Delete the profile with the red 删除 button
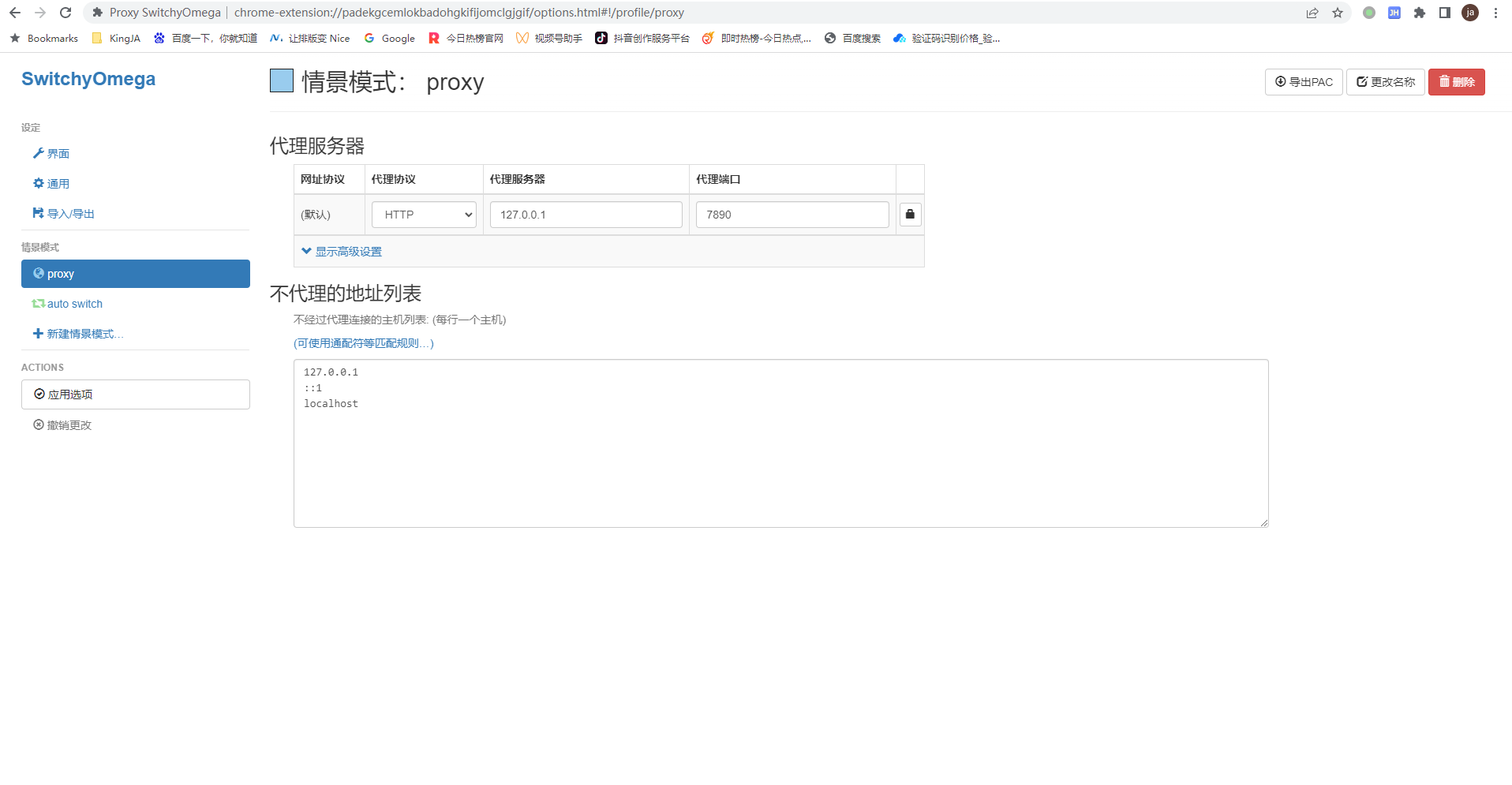Viewport: 1512px width, 785px height. (1457, 82)
